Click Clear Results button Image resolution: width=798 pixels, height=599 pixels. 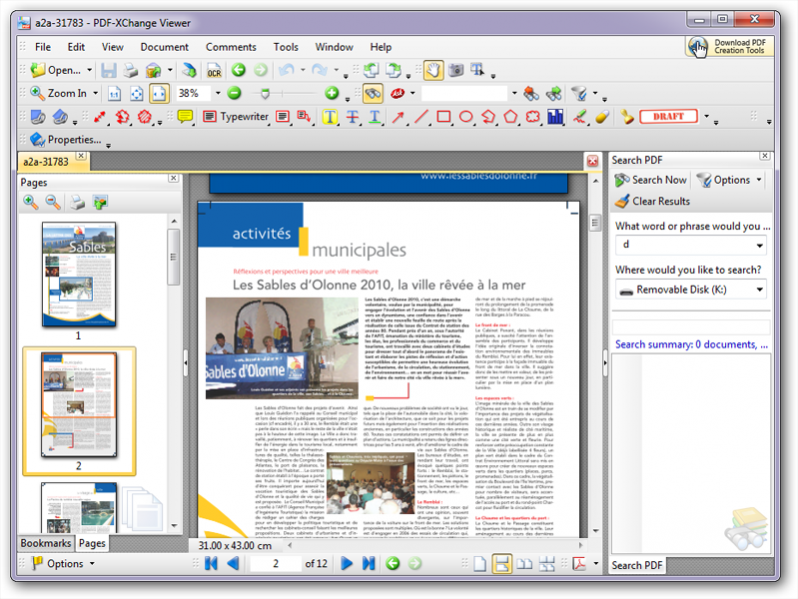pos(652,201)
